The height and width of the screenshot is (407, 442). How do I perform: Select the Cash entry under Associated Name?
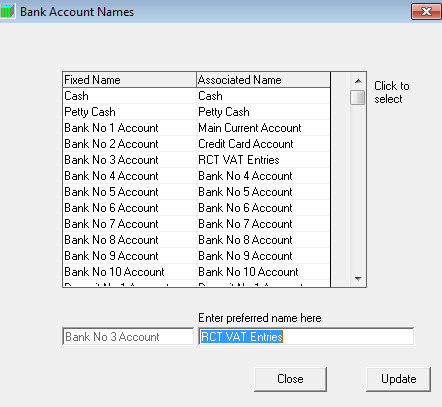[263, 96]
